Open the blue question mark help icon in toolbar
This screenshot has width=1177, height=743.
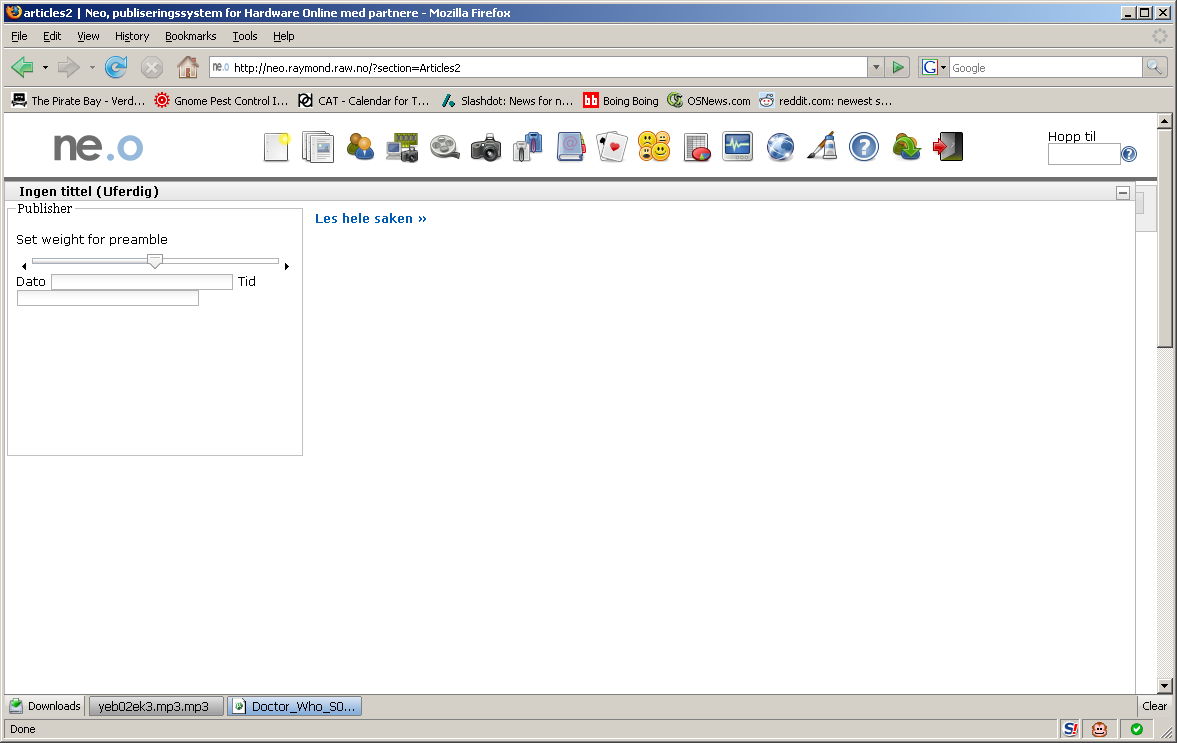864,147
